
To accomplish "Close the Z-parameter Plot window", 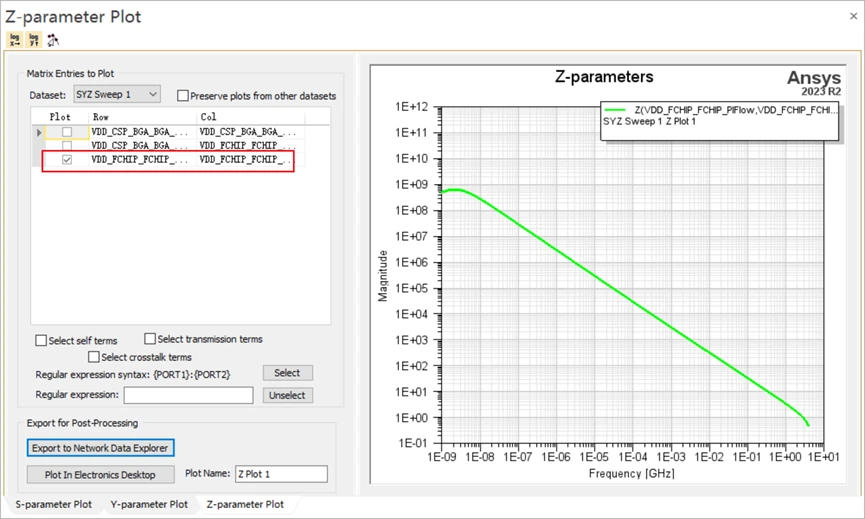I will (x=853, y=16).
